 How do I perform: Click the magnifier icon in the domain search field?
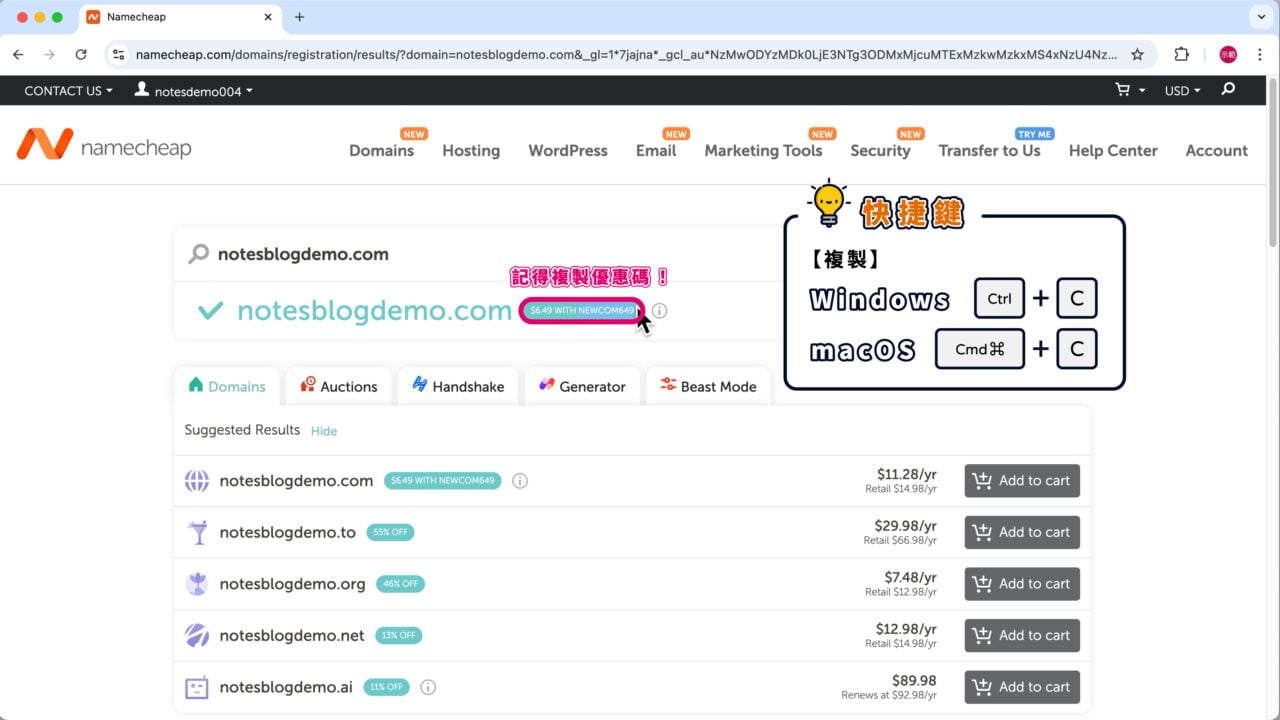click(x=198, y=254)
